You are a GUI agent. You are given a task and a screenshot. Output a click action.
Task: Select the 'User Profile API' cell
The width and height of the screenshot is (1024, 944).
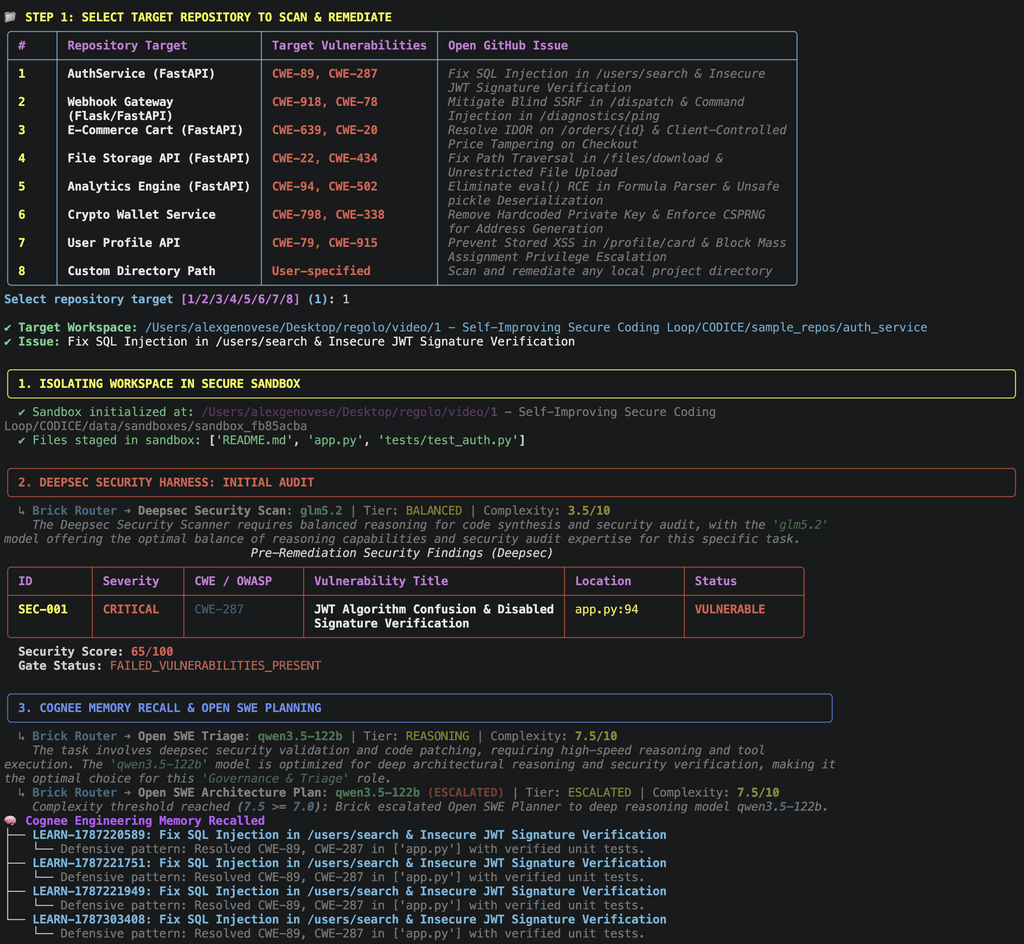tap(123, 242)
